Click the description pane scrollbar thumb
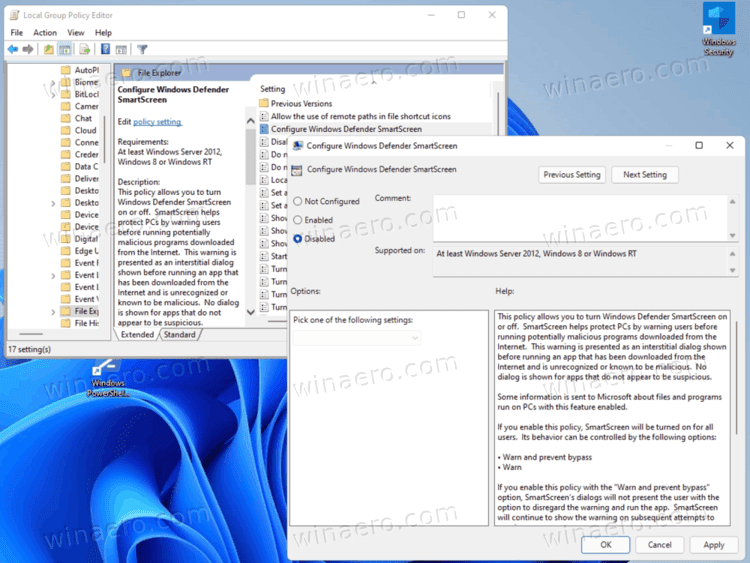The height and width of the screenshot is (563, 750). tap(251, 156)
